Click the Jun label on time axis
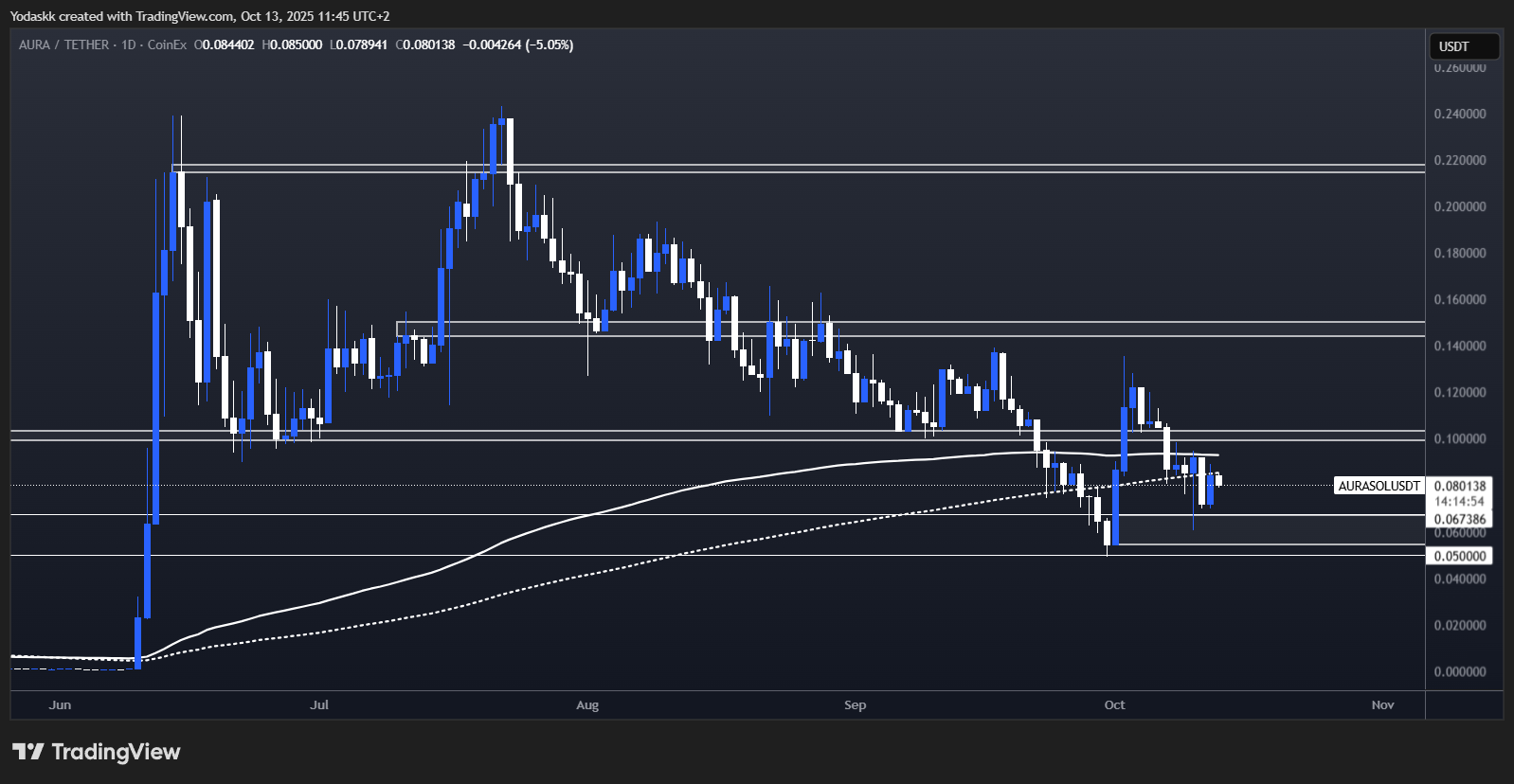 tap(60, 704)
